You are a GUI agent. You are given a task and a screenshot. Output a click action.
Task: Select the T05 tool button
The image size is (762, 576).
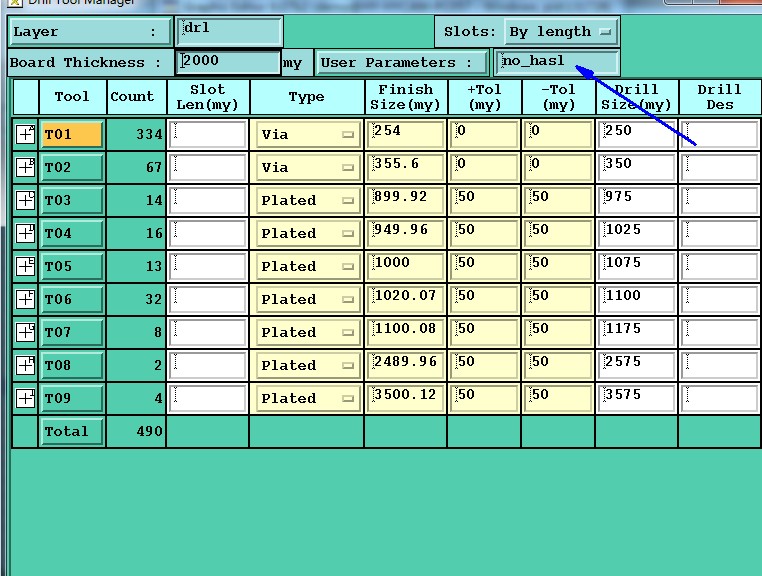(x=71, y=266)
